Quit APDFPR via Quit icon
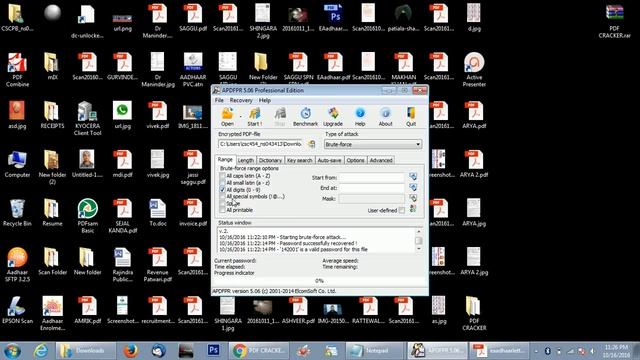 coord(411,117)
